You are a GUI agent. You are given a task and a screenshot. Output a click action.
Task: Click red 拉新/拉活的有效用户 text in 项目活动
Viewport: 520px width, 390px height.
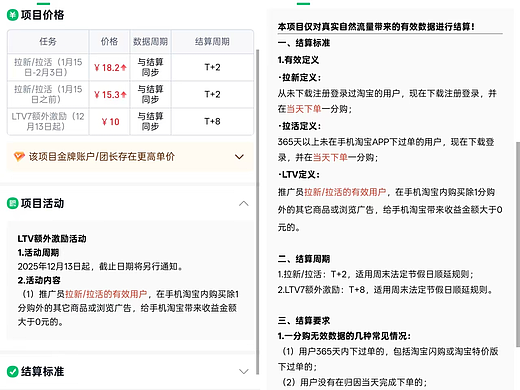(106, 294)
